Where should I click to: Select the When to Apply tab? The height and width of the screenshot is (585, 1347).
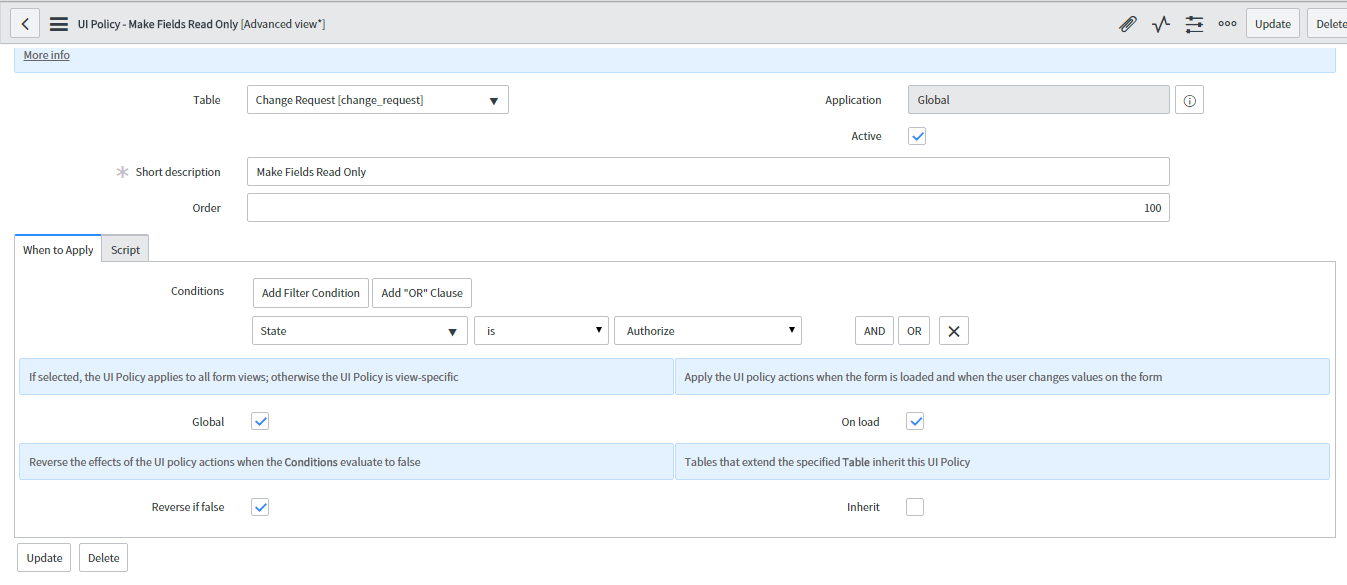coord(57,249)
